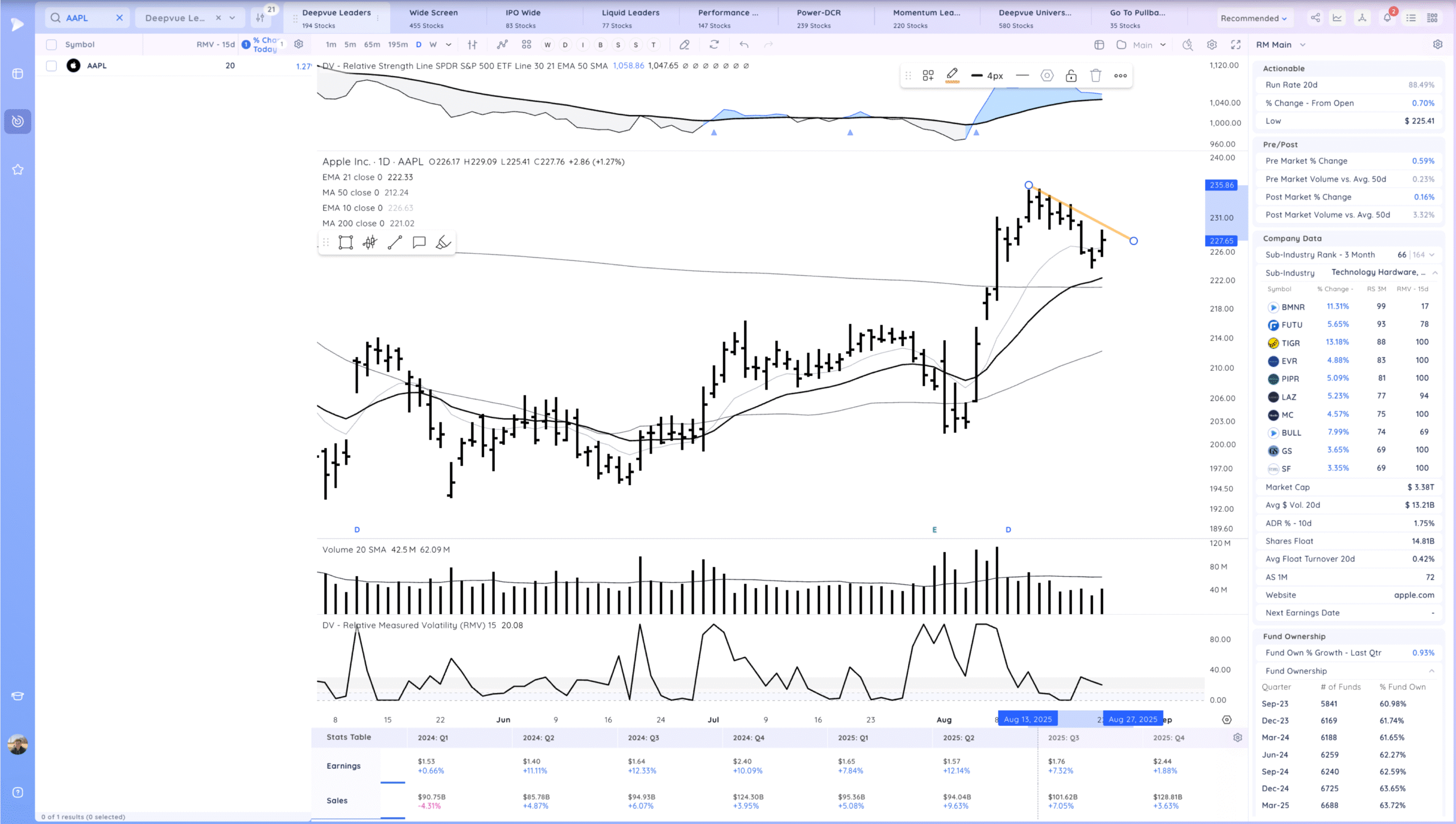Open the notifications bell icon
Screen dimensions: 1456x824
point(1387,18)
